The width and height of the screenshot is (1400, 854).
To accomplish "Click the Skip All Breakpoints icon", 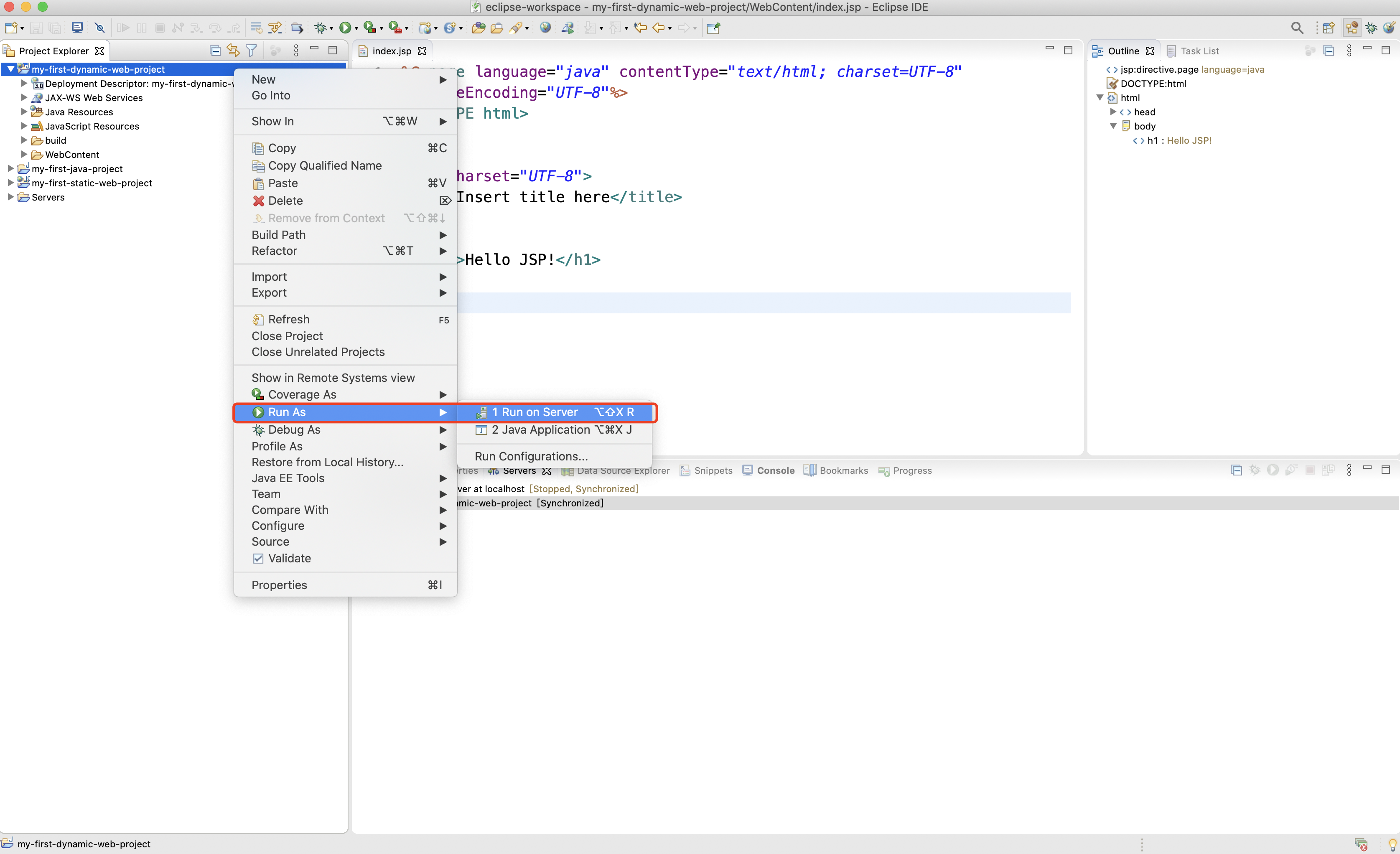I will pos(100,27).
